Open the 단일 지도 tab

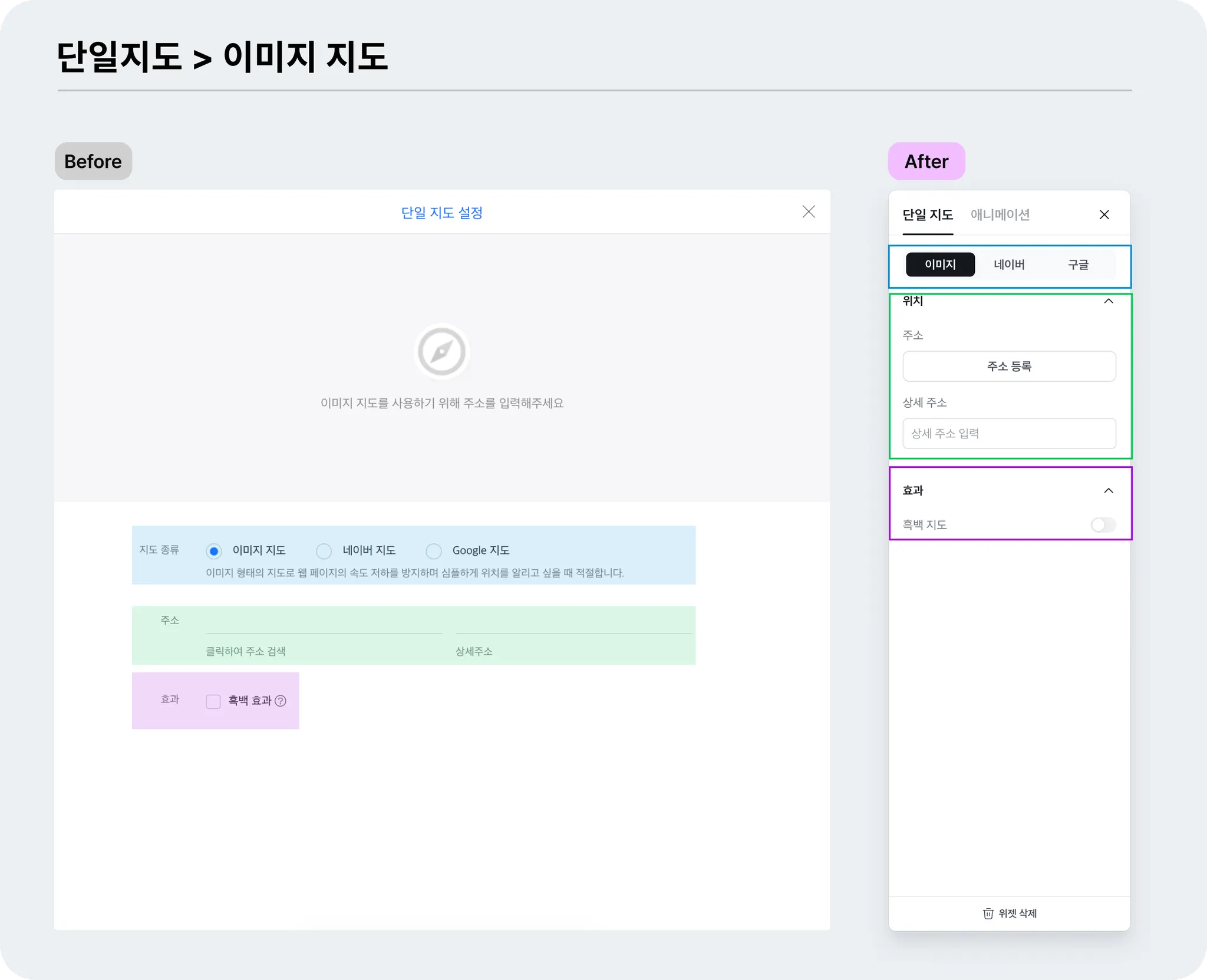[x=928, y=215]
